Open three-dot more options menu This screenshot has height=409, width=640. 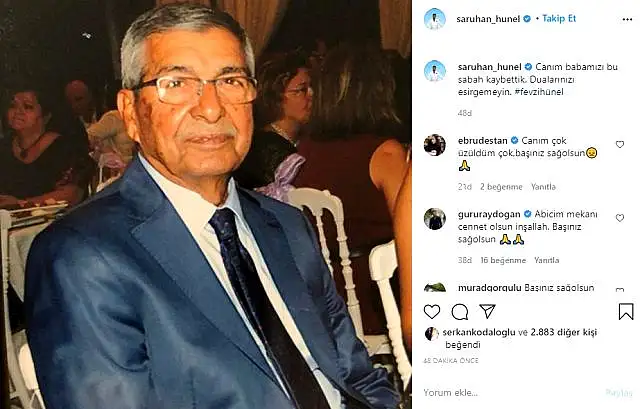coord(627,19)
